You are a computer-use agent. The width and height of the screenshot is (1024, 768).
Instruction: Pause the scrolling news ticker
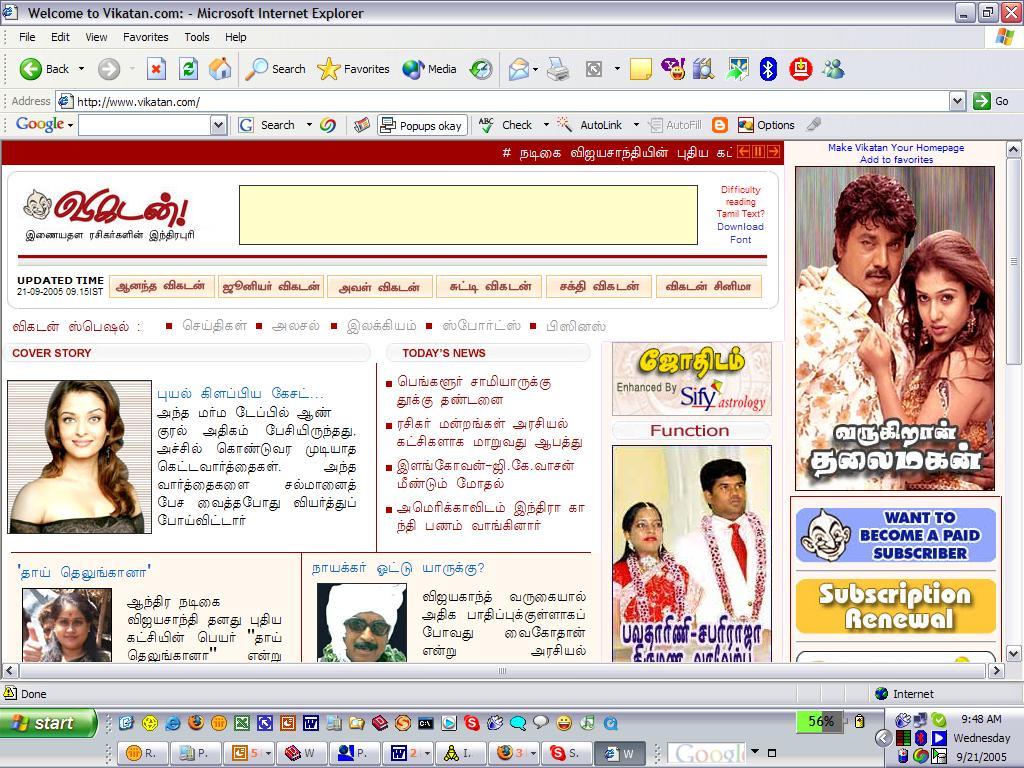pyautogui.click(x=758, y=152)
